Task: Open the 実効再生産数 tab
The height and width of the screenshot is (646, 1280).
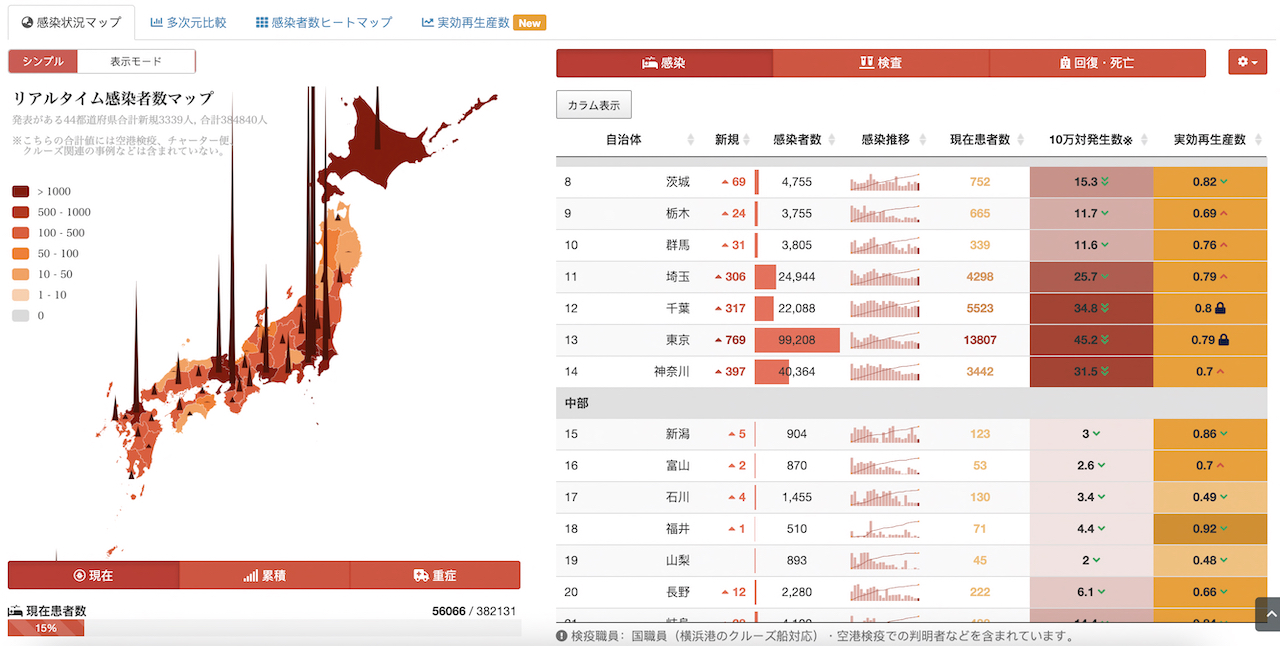Action: 482,22
